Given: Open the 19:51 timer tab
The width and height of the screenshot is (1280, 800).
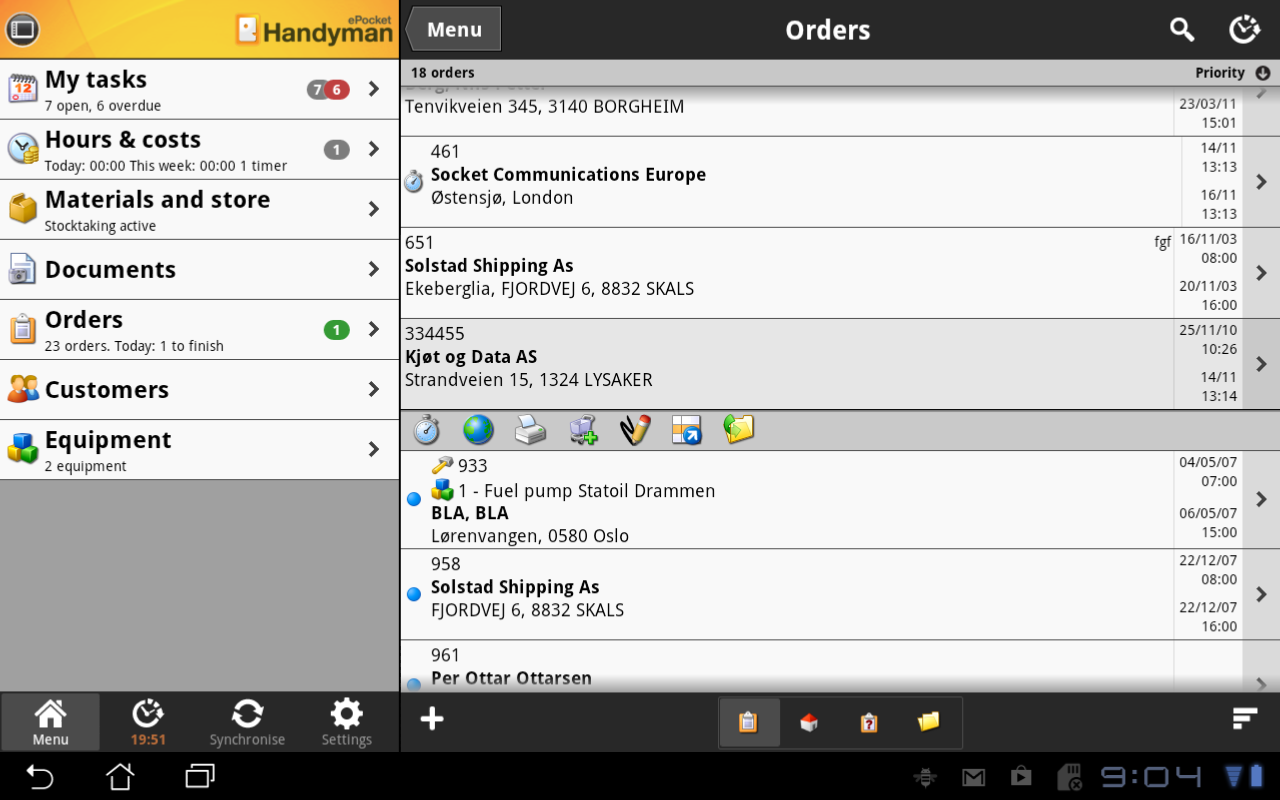Looking at the screenshot, I should [x=148, y=722].
